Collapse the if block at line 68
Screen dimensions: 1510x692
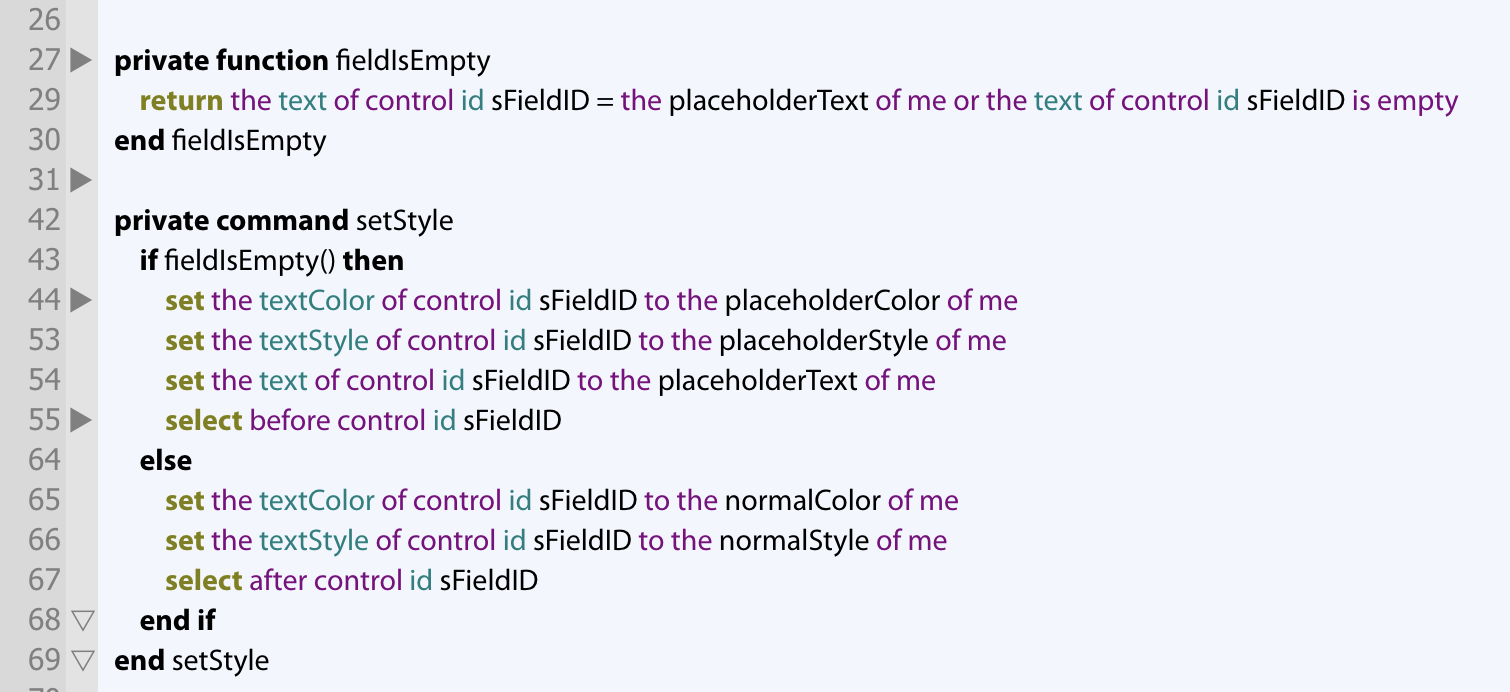click(x=82, y=621)
